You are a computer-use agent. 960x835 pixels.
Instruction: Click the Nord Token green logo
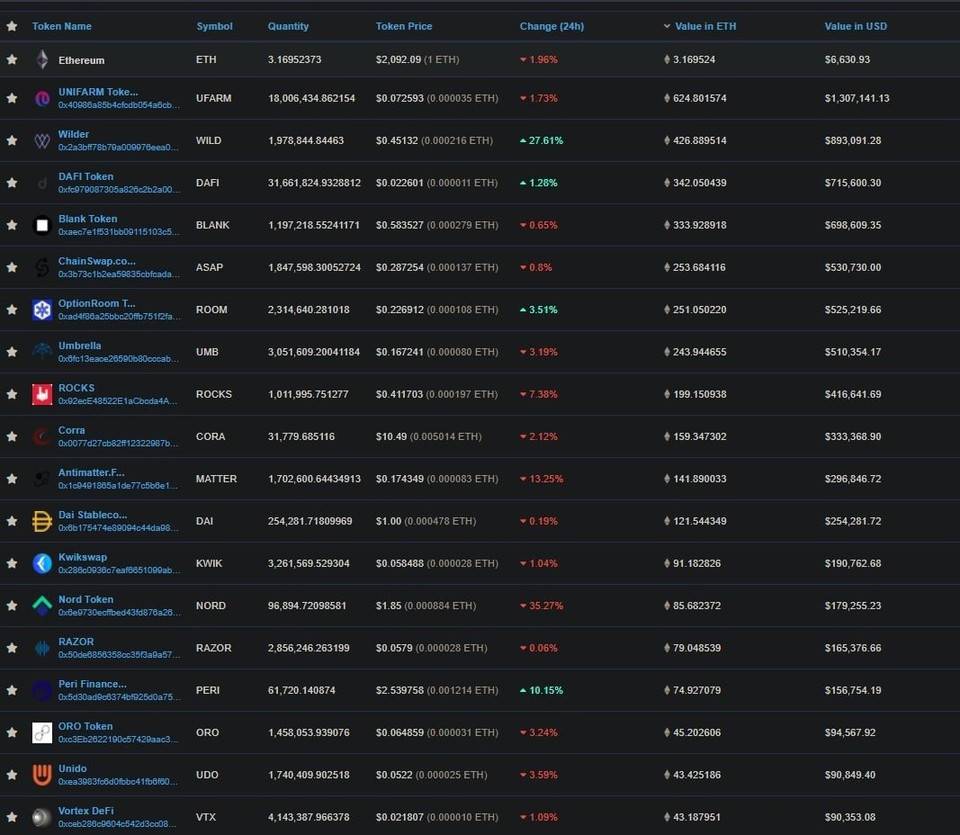pyautogui.click(x=42, y=606)
